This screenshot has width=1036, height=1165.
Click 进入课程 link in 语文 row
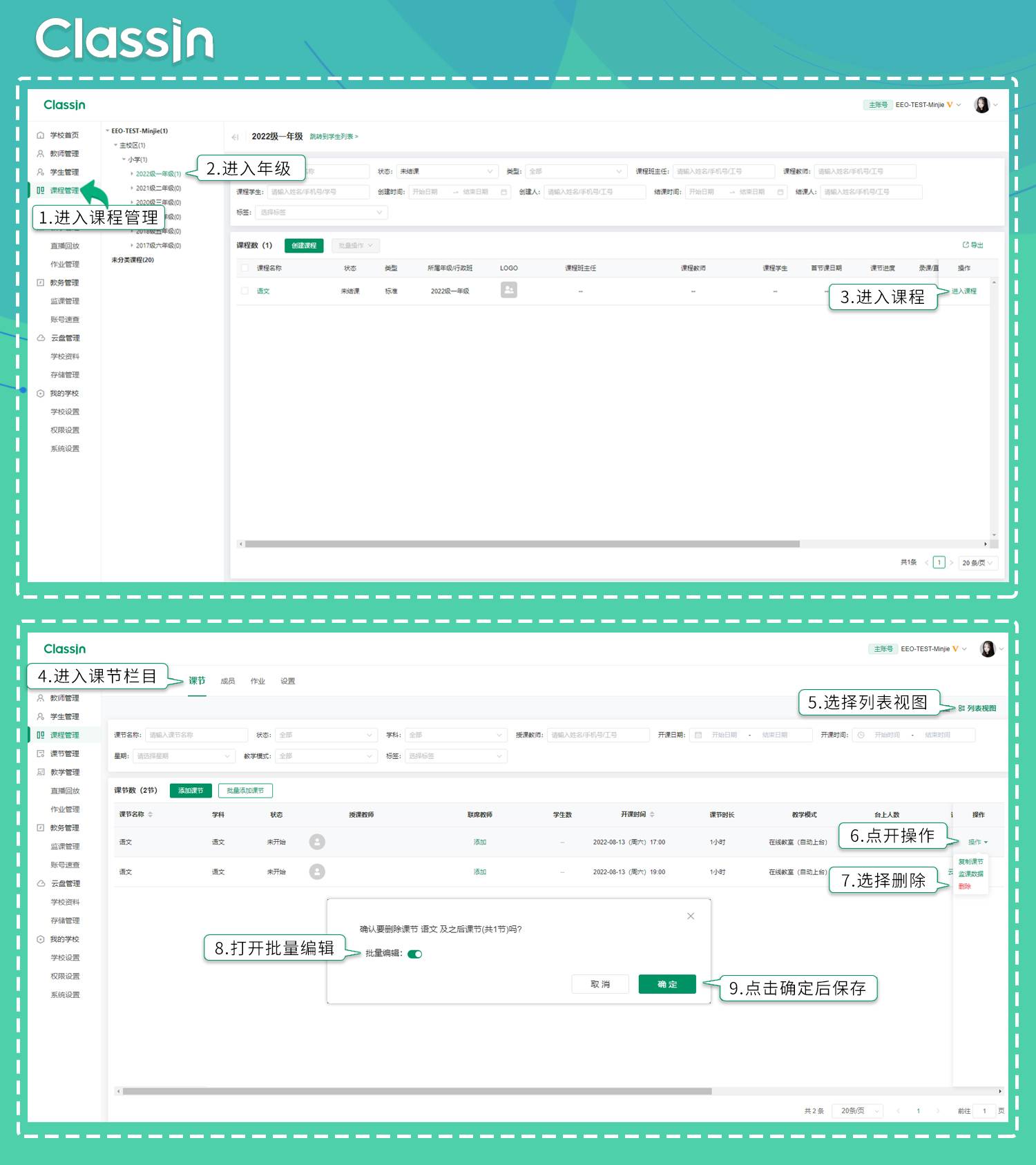click(x=964, y=291)
